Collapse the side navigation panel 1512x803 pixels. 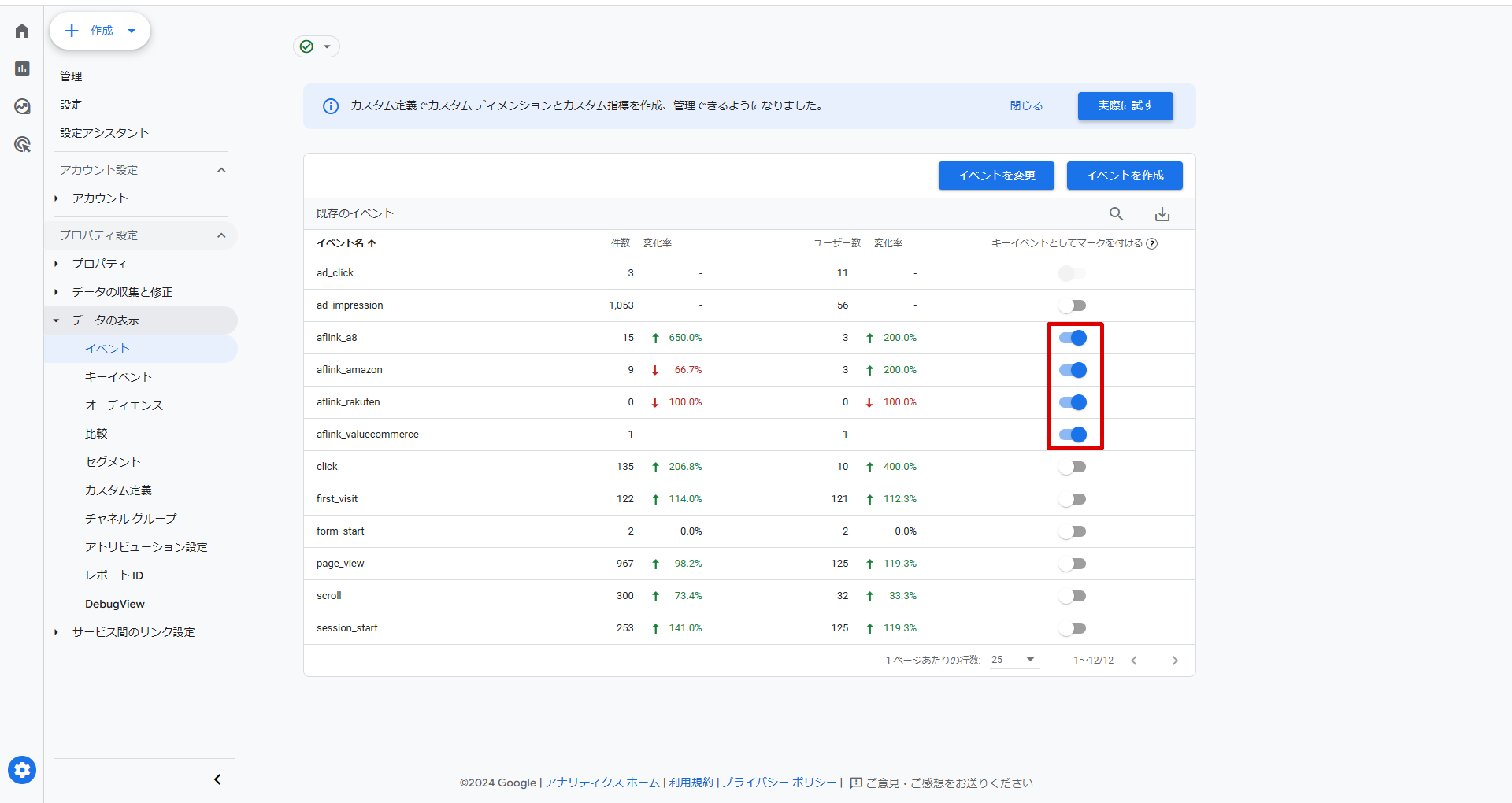coord(217,779)
